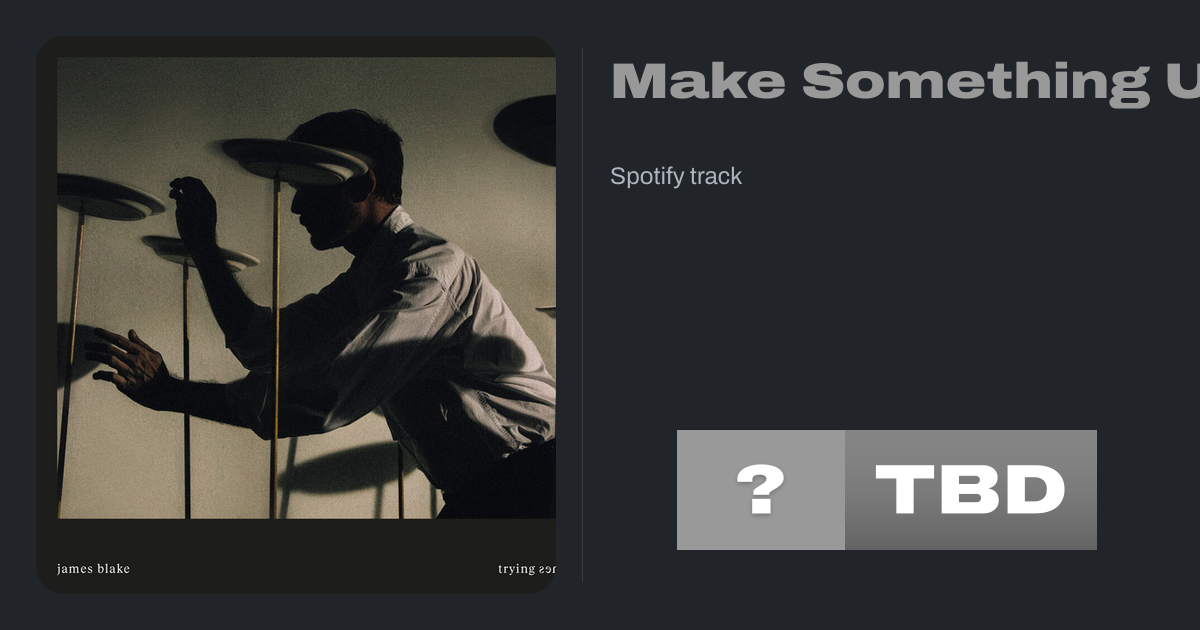
Task: Click the vertical divider beside the album art
Action: pyautogui.click(x=582, y=314)
